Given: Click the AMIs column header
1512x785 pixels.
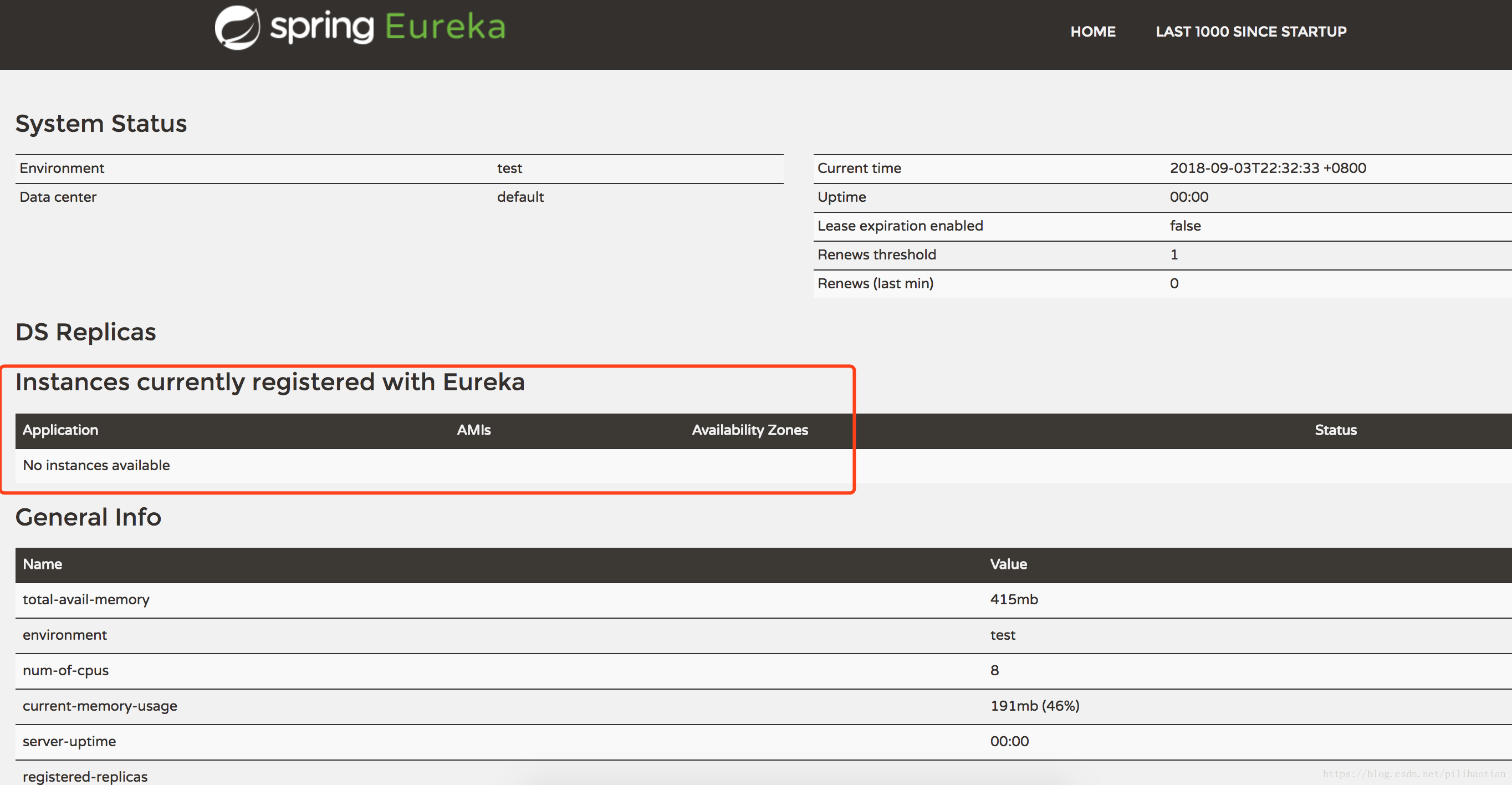Looking at the screenshot, I should (474, 430).
